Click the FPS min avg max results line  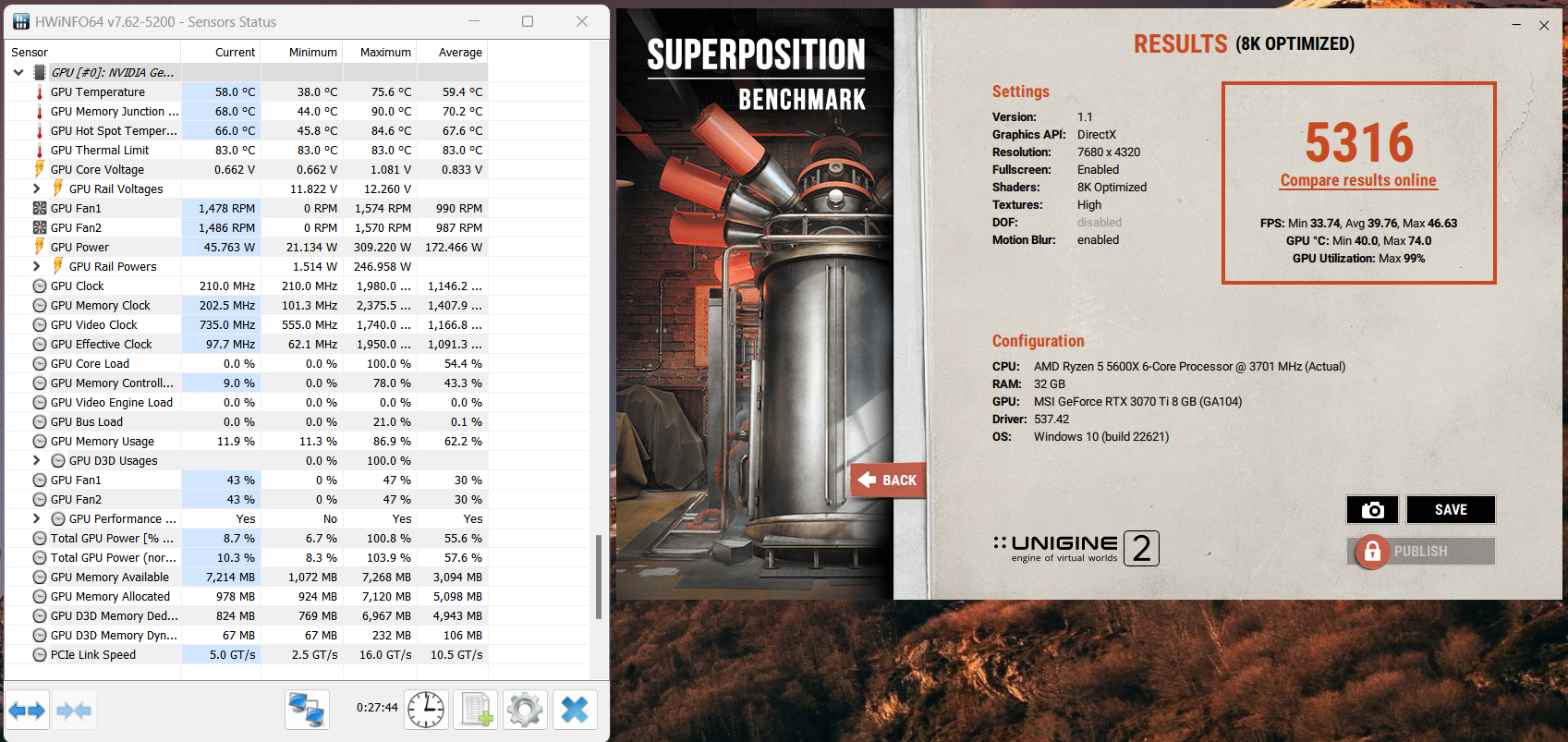tap(1358, 224)
